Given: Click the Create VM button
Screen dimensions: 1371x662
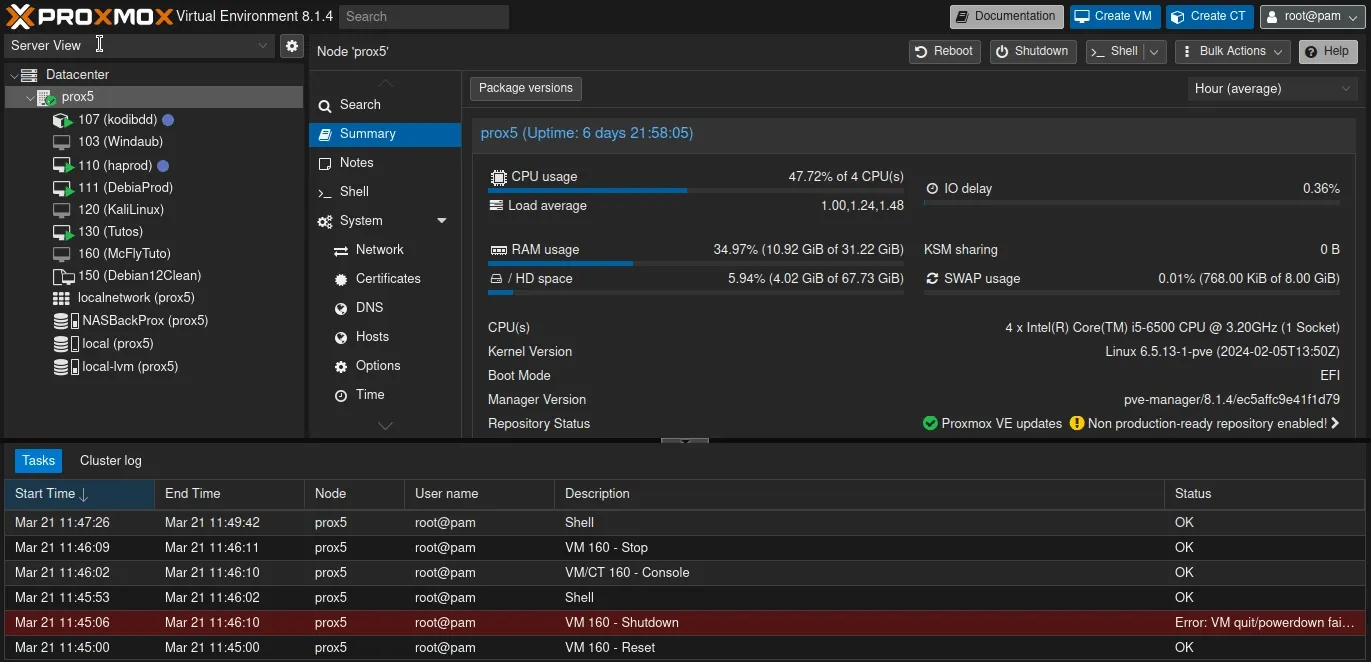Looking at the screenshot, I should [1114, 16].
